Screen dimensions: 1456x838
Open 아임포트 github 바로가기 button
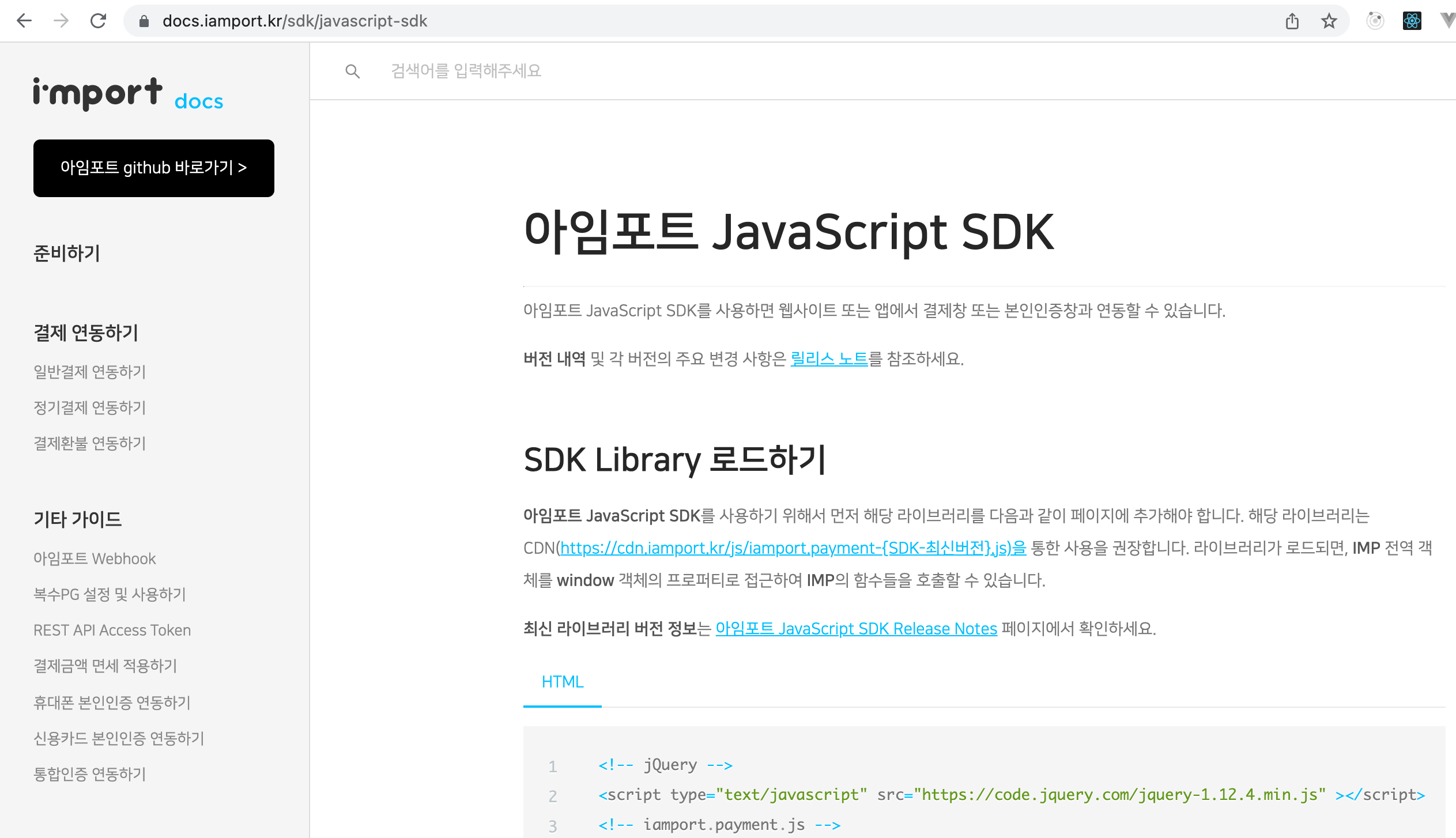[x=154, y=168]
